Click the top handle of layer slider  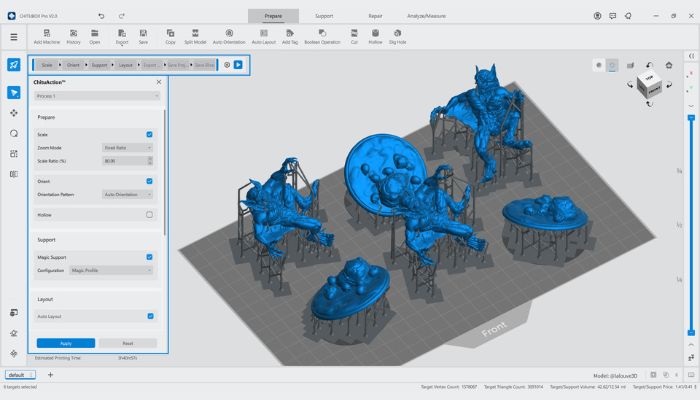pyautogui.click(x=692, y=118)
